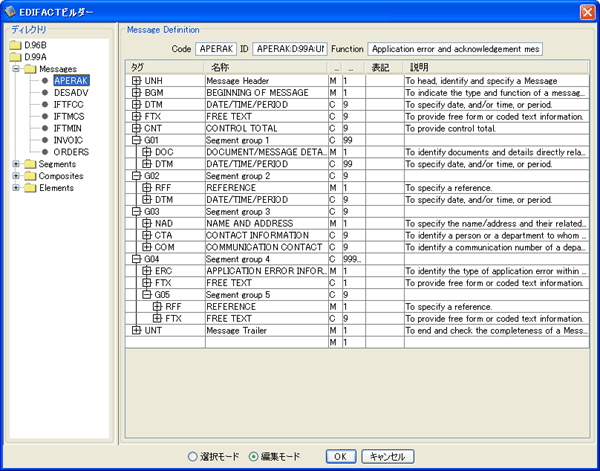Select the 編集モード radio button

point(253,456)
